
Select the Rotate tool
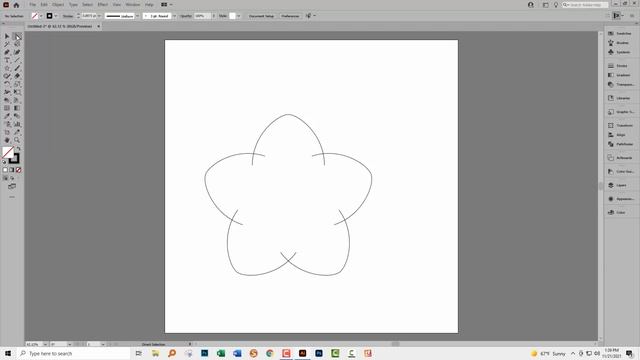click(x=7, y=84)
